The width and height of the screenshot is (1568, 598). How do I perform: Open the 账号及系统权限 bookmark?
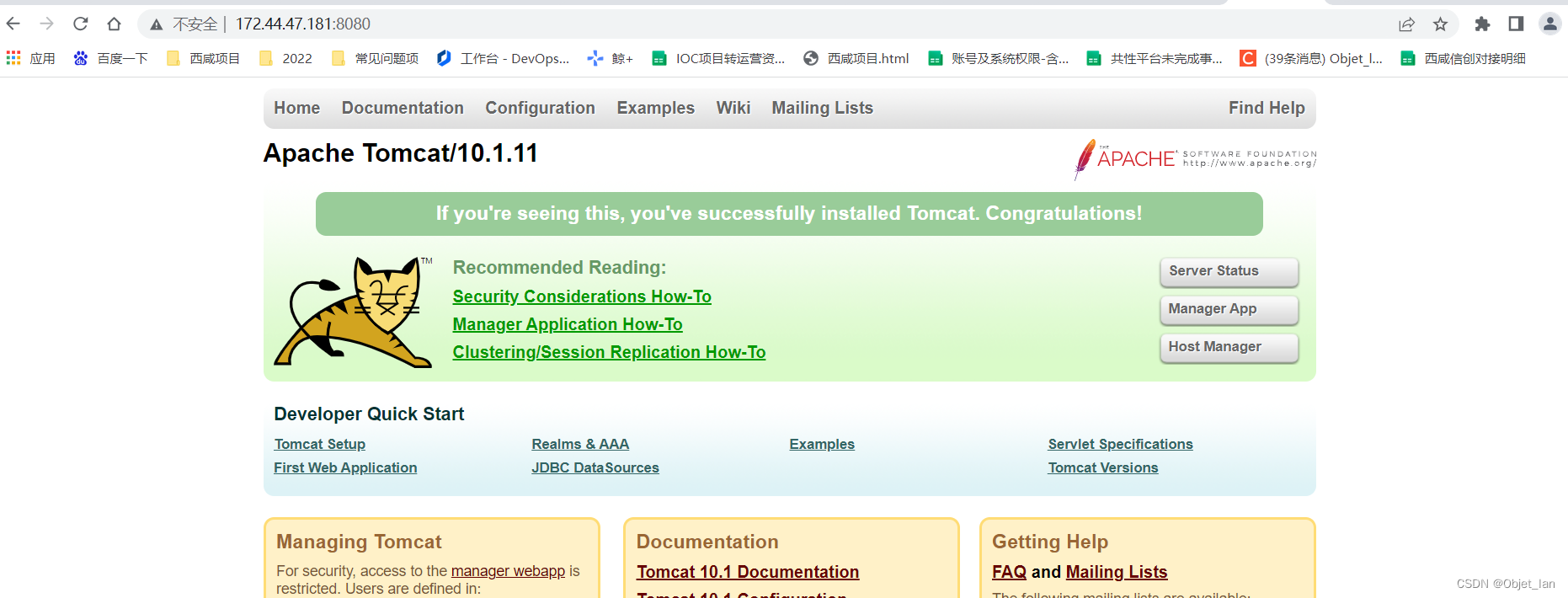coord(998,58)
